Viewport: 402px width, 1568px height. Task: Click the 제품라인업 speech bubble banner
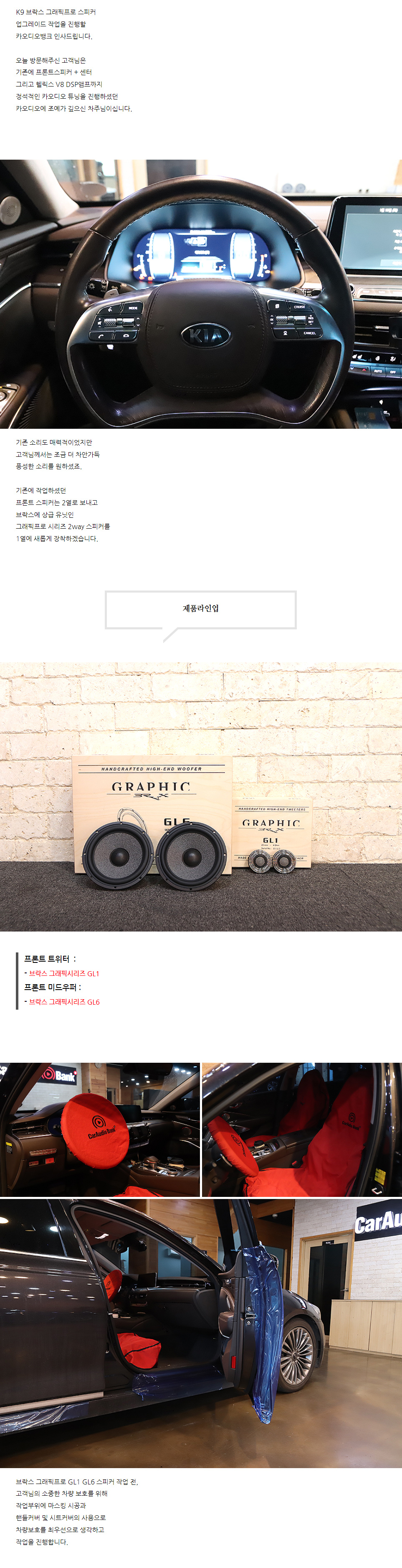[201, 610]
